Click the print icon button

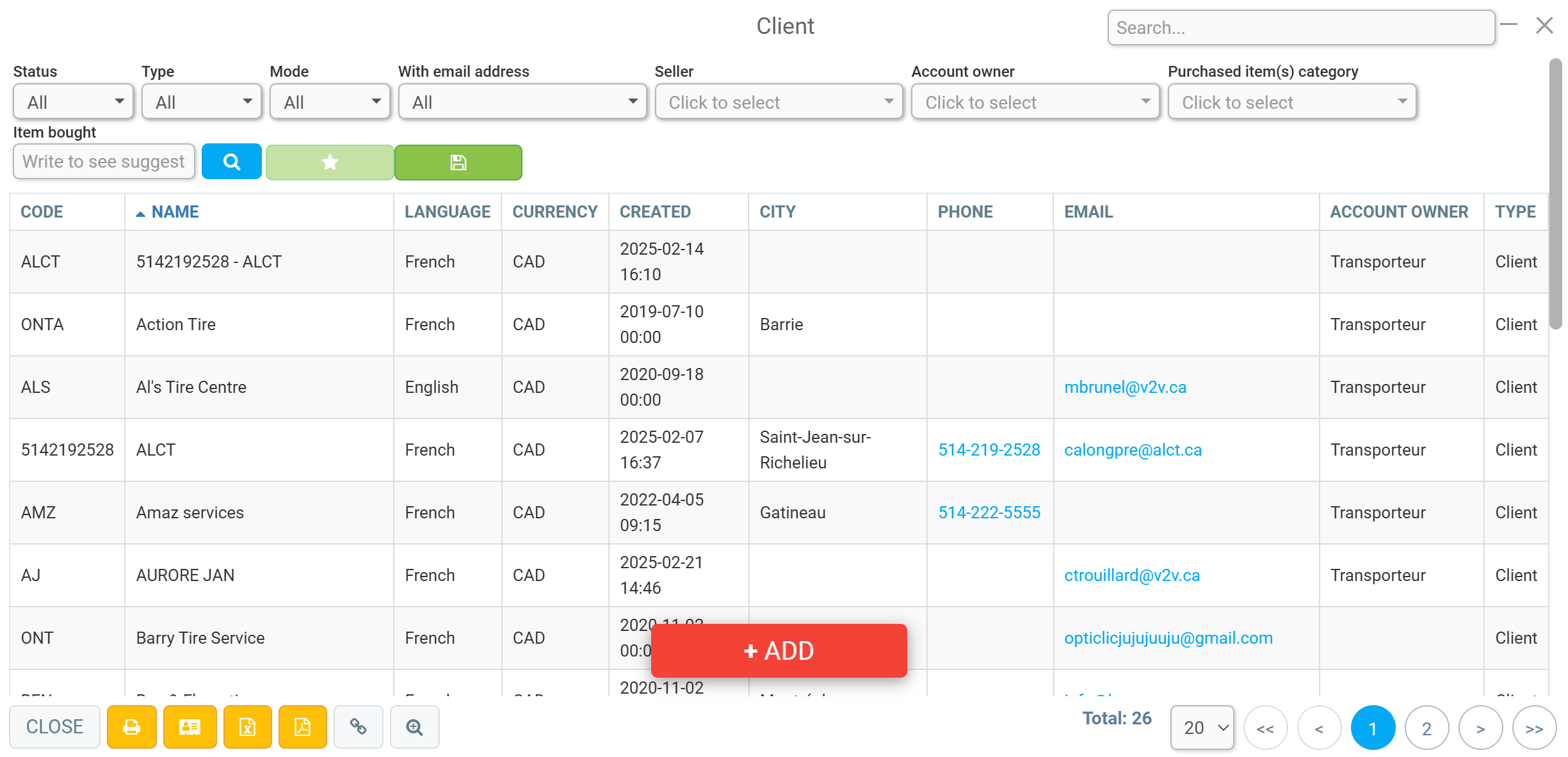pyautogui.click(x=131, y=727)
